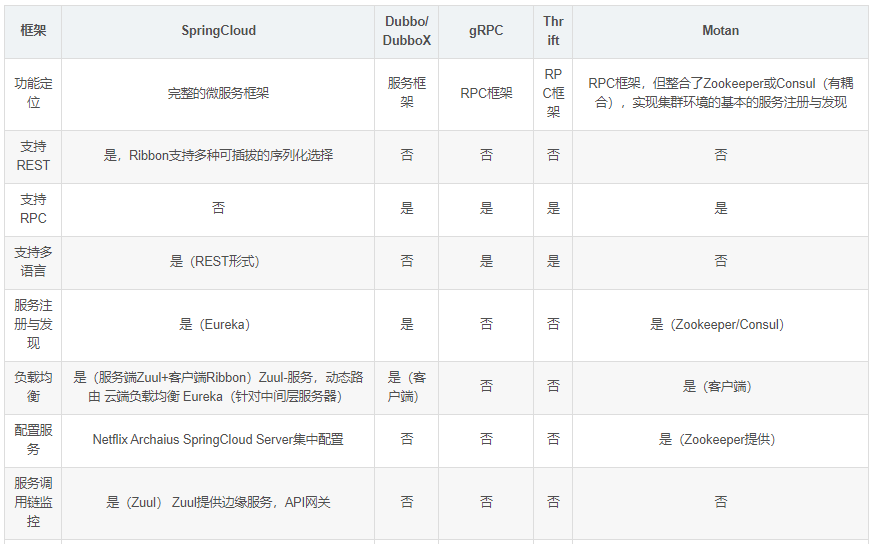Select the 支持多语言 row label
The height and width of the screenshot is (544, 872).
coord(33,262)
